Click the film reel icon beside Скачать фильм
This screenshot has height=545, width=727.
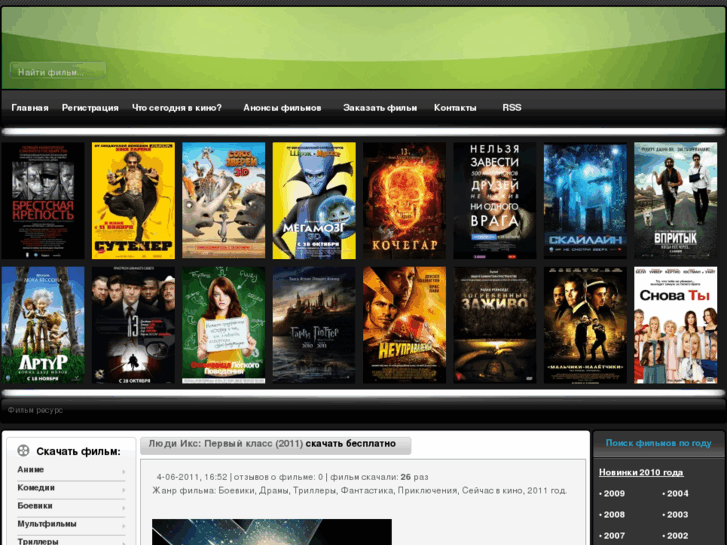click(23, 450)
